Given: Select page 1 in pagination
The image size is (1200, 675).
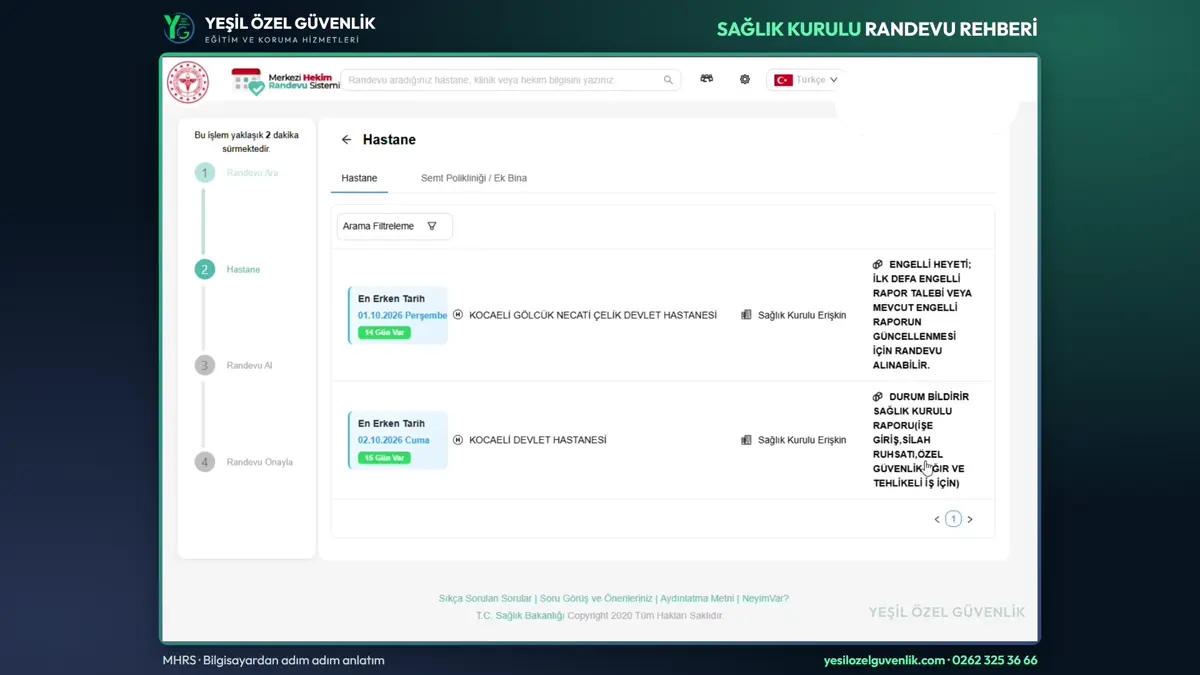Looking at the screenshot, I should (x=953, y=519).
